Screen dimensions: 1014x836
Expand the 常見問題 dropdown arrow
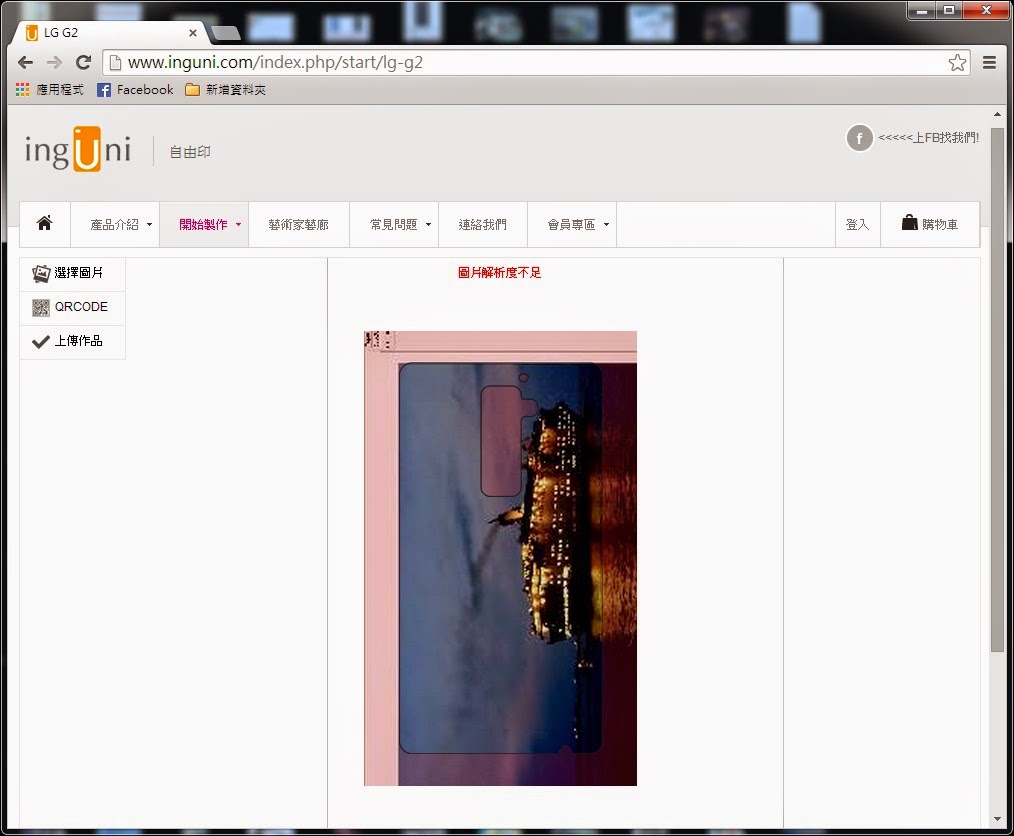[x=428, y=225]
